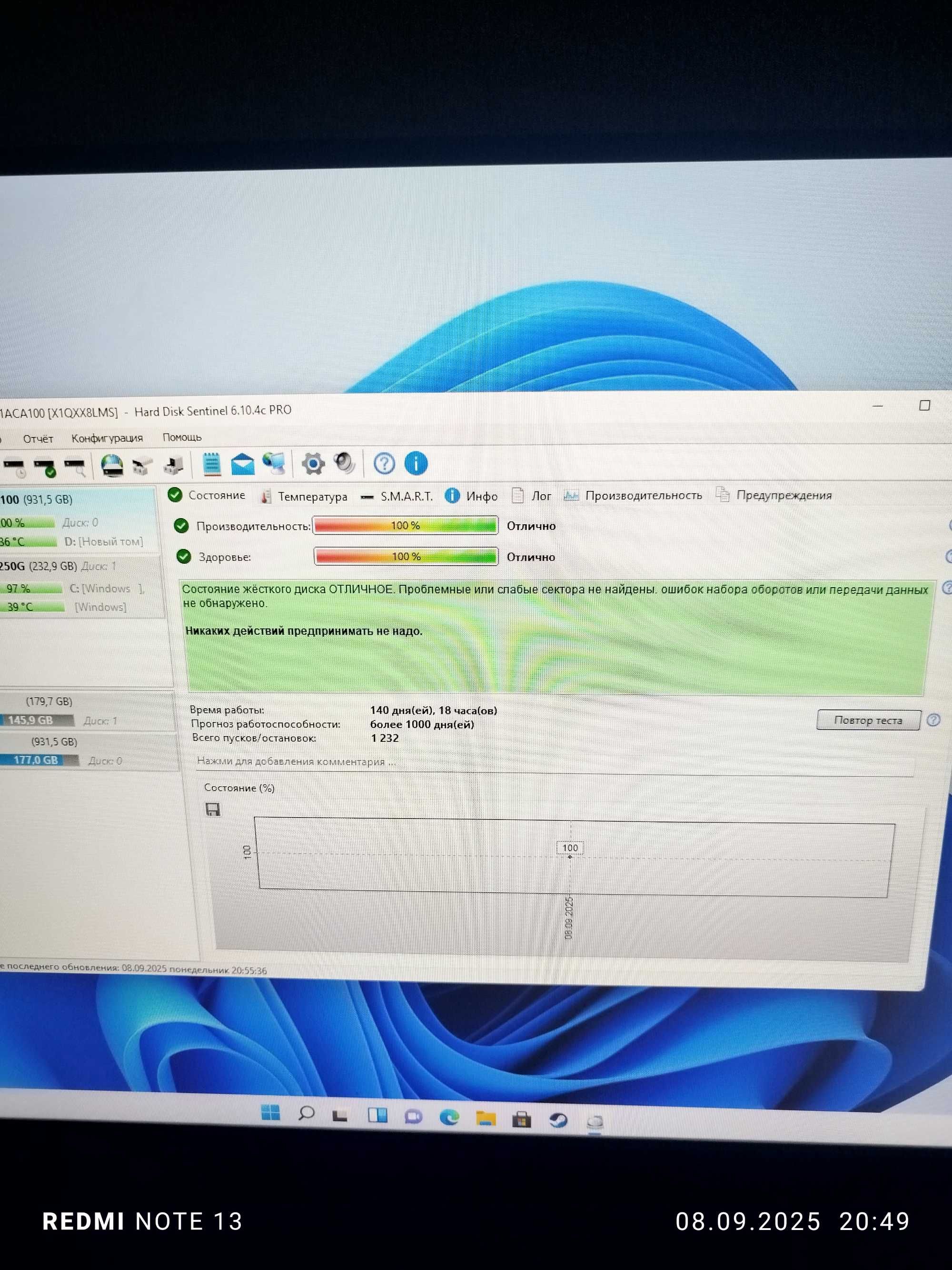Open Widgets from the taskbar
Image resolution: width=952 pixels, height=1270 pixels.
(377, 1116)
